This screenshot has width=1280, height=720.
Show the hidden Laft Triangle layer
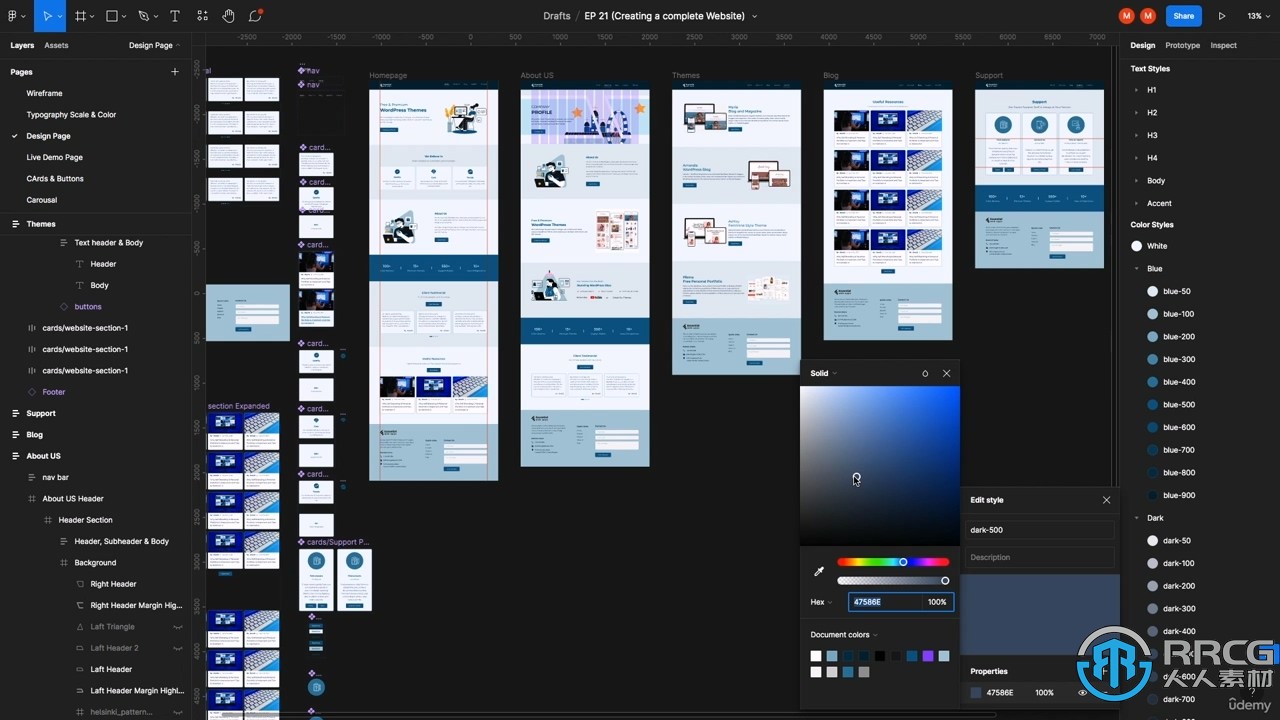178,627
